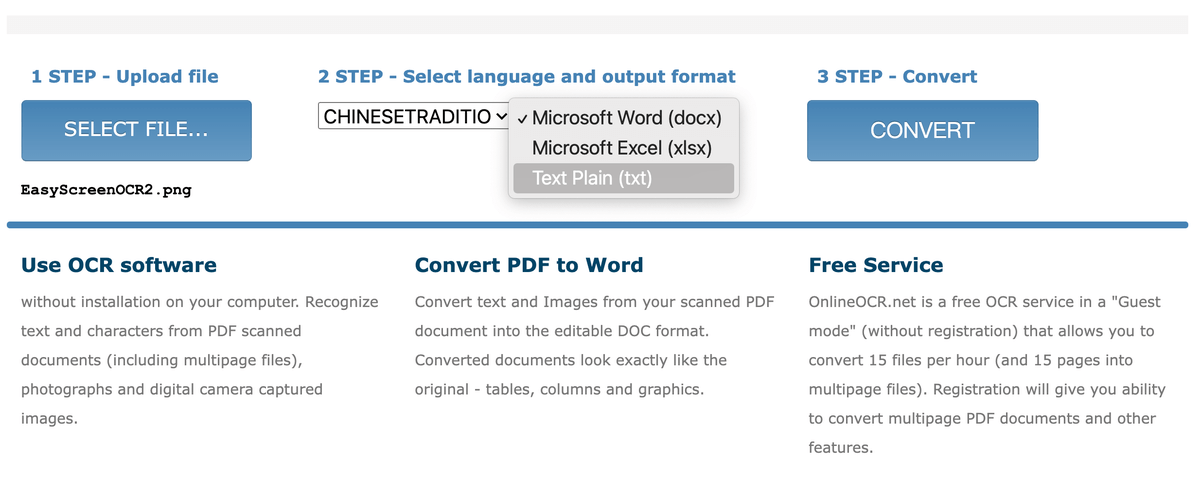Click the '2 STEP - Select language' heading

pyautogui.click(x=527, y=76)
